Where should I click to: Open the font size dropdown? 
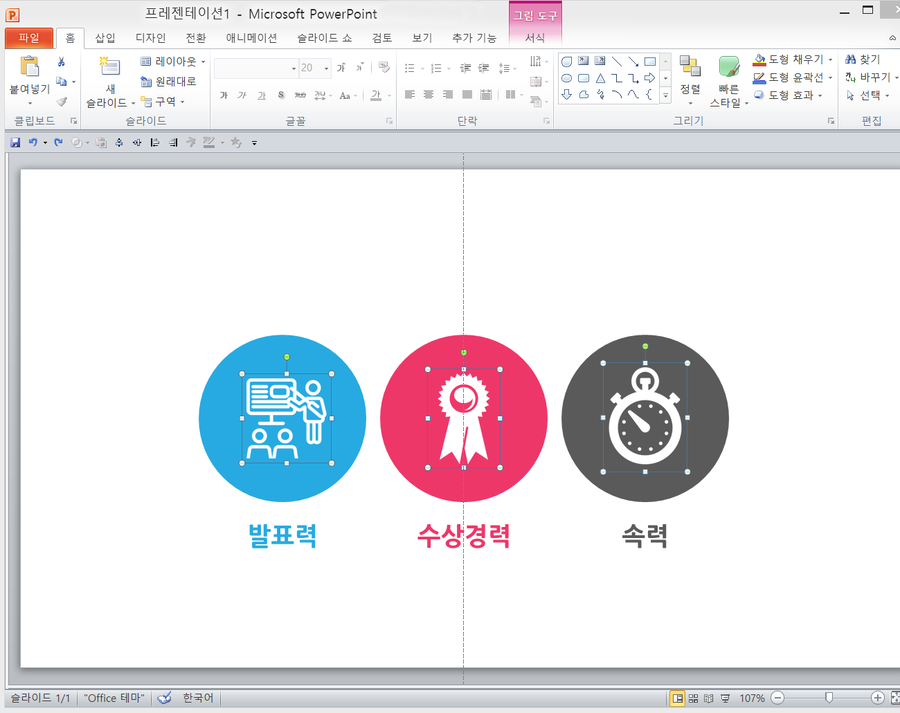[327, 68]
